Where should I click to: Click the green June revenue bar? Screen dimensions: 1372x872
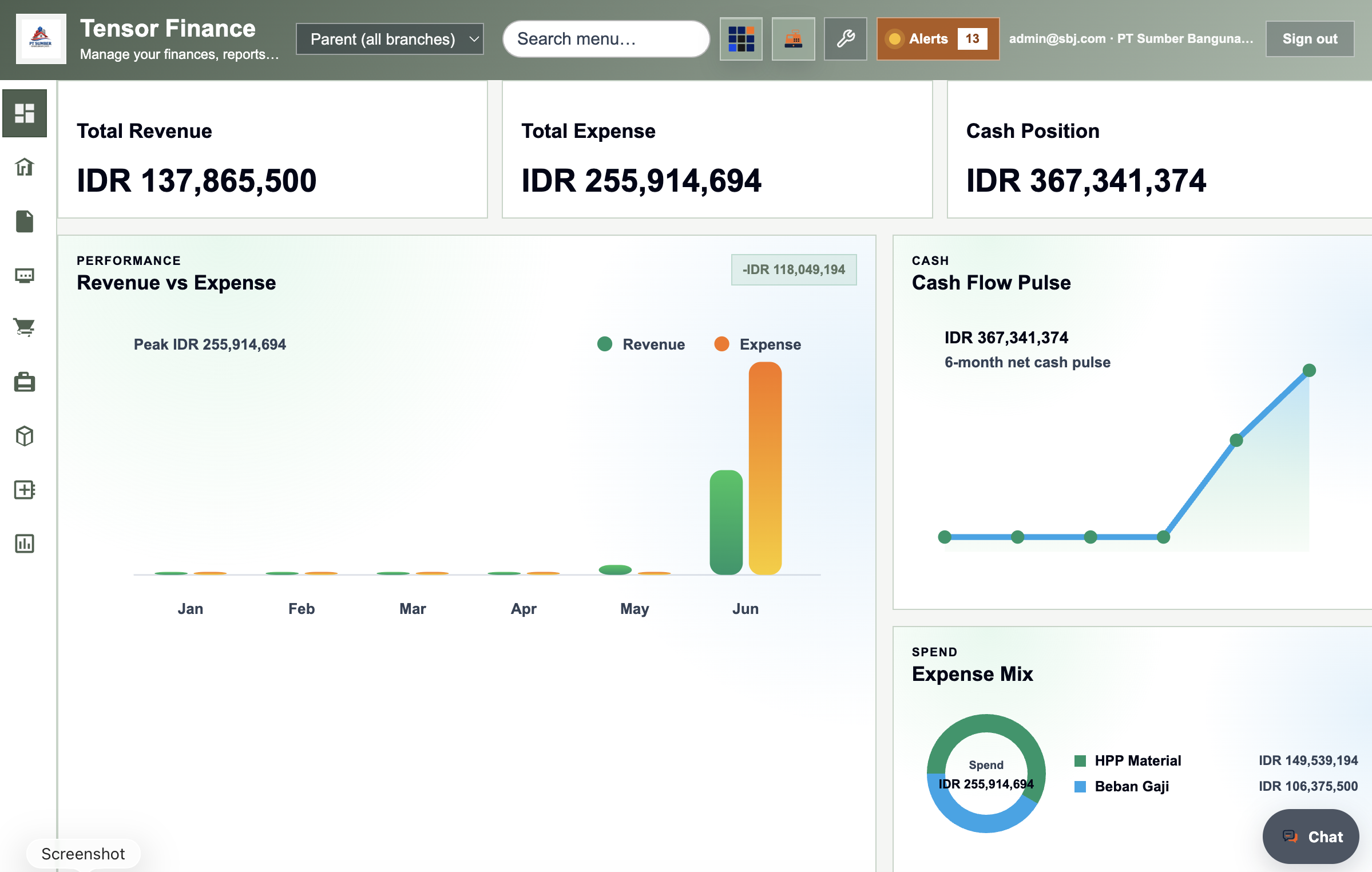tap(726, 522)
